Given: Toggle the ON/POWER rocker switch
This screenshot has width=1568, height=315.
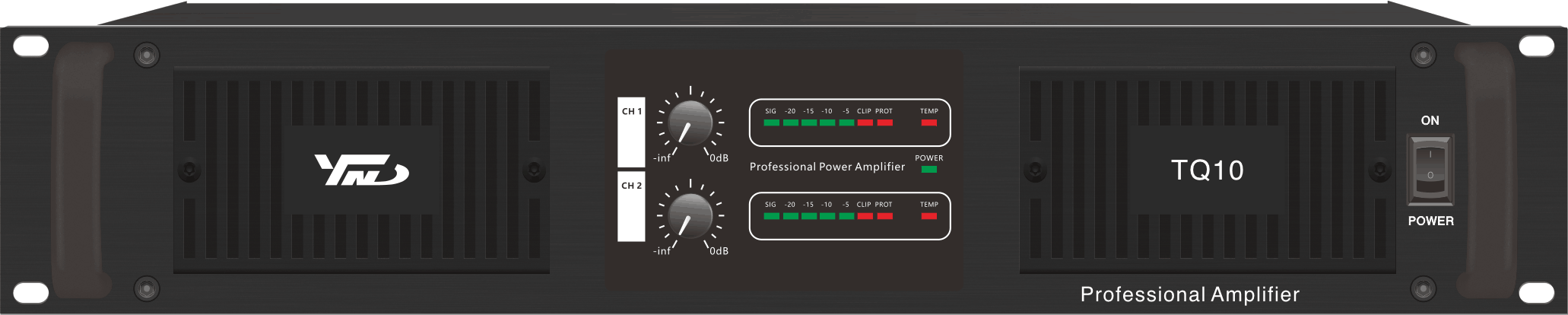Looking at the screenshot, I should [x=1430, y=170].
